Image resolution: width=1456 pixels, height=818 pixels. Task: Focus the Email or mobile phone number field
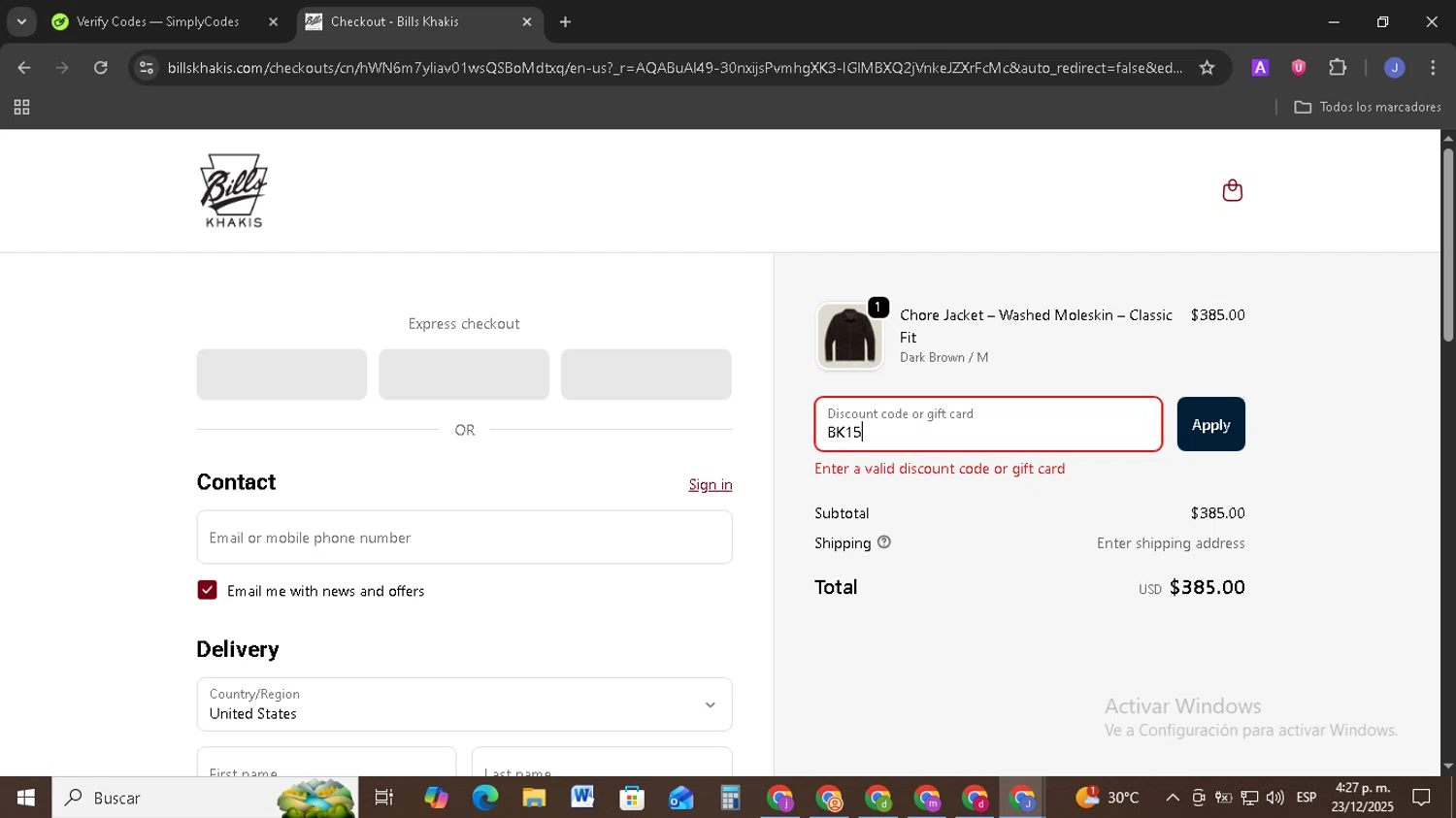tap(464, 538)
